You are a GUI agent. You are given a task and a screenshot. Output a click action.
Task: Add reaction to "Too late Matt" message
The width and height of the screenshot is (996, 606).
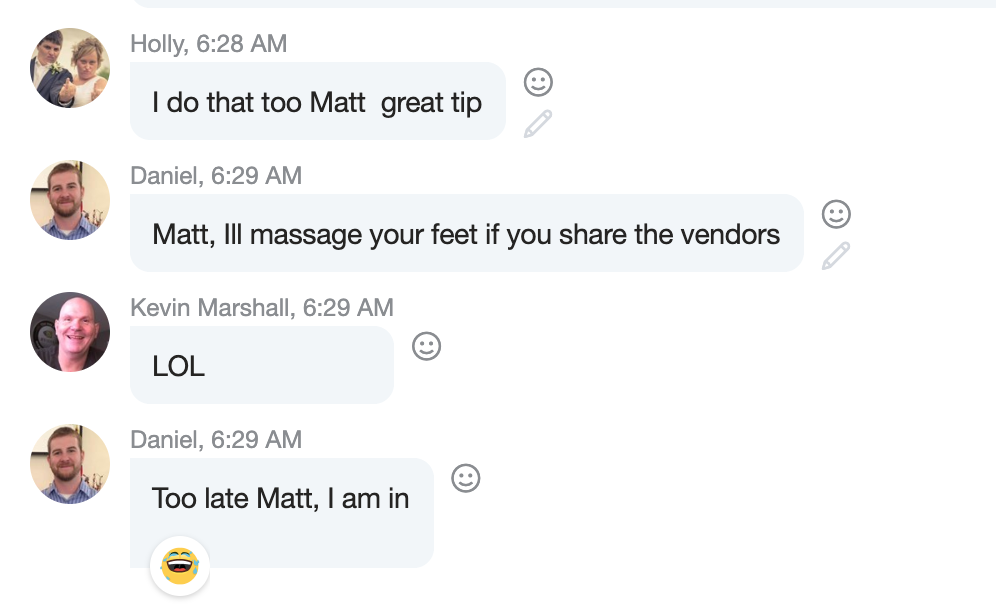(466, 478)
